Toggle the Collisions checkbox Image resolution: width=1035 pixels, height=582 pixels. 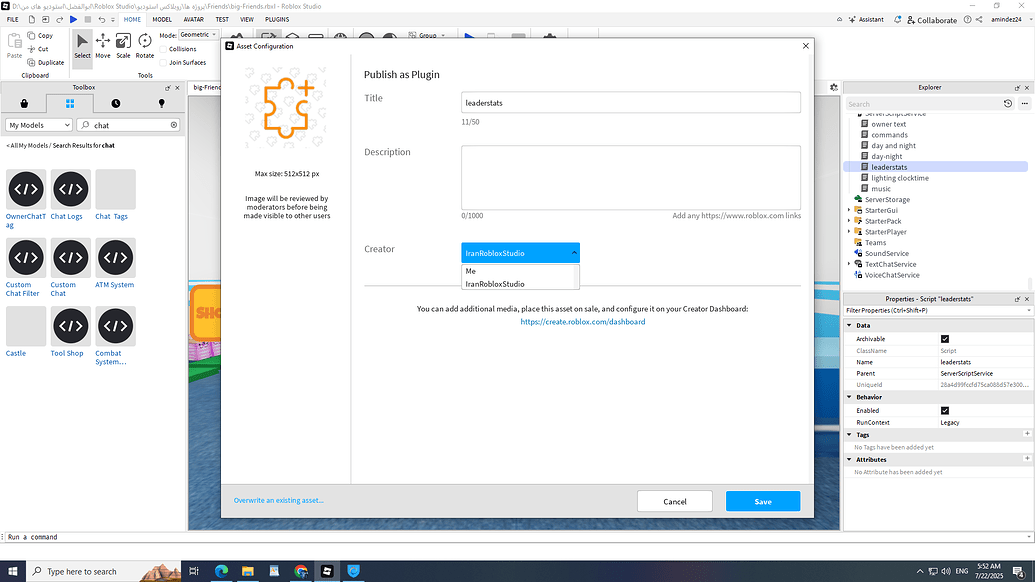pos(163,49)
